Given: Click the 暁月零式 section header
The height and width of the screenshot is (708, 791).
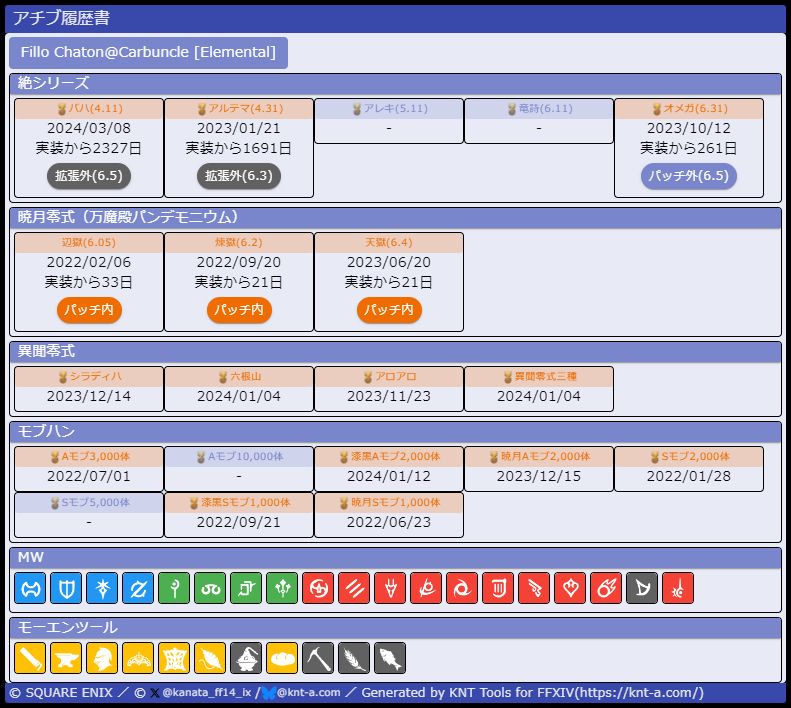Looking at the screenshot, I should 396,217.
